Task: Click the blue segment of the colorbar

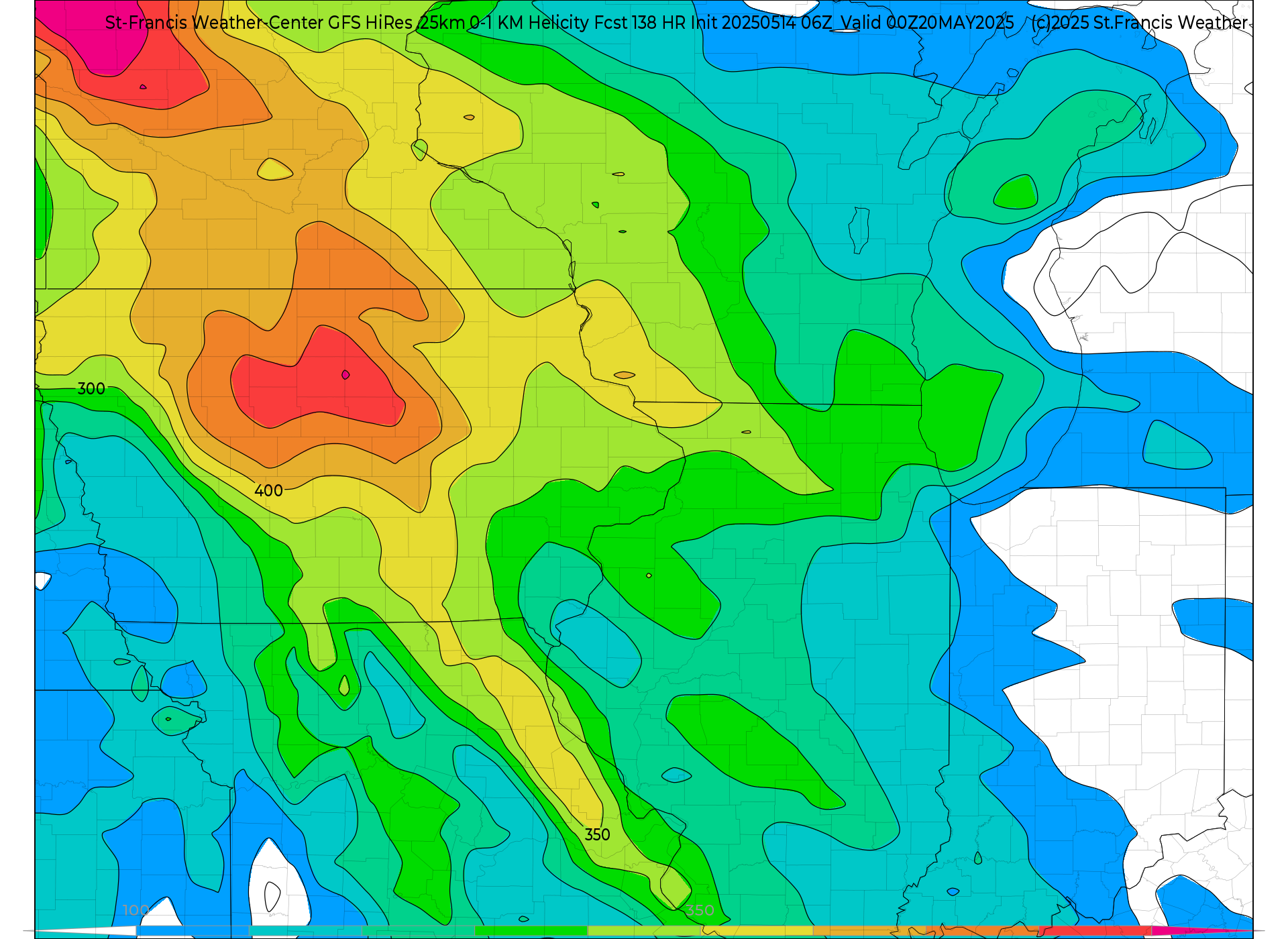Action: pyautogui.click(x=193, y=931)
